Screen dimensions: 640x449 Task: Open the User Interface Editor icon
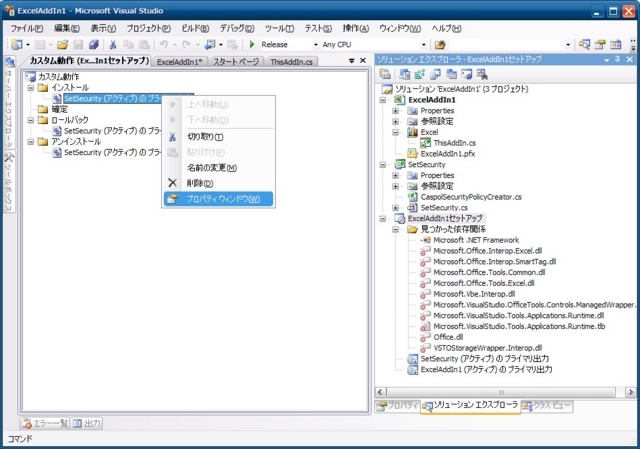pyautogui.click(x=451, y=74)
